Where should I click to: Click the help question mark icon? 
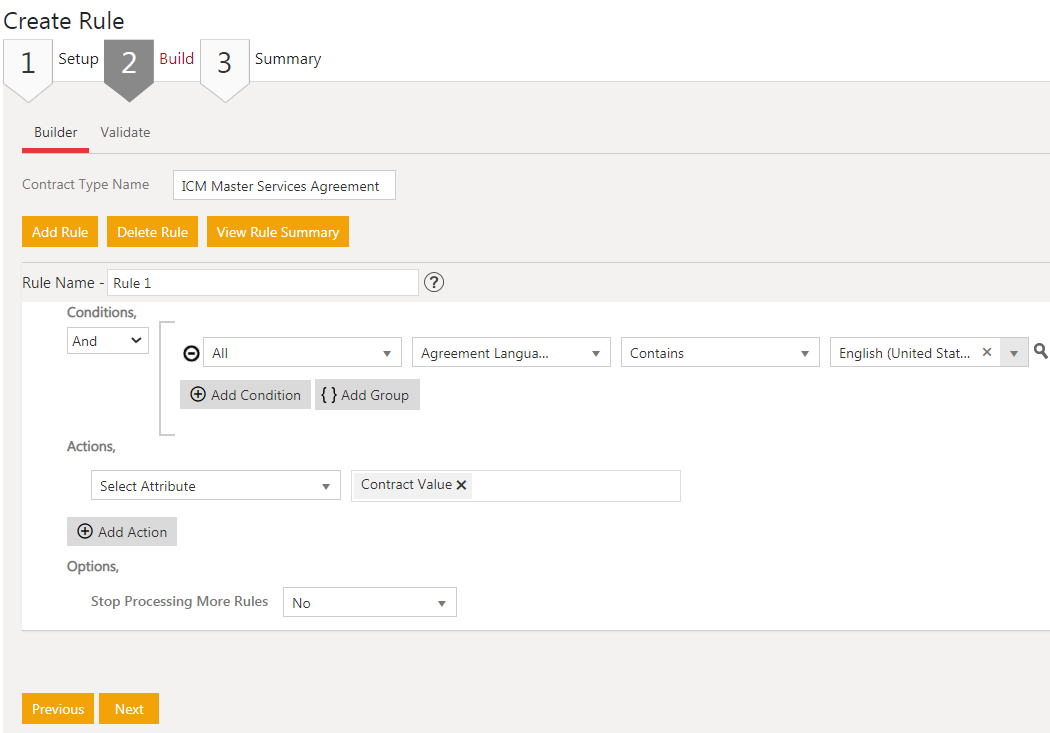pyautogui.click(x=434, y=282)
